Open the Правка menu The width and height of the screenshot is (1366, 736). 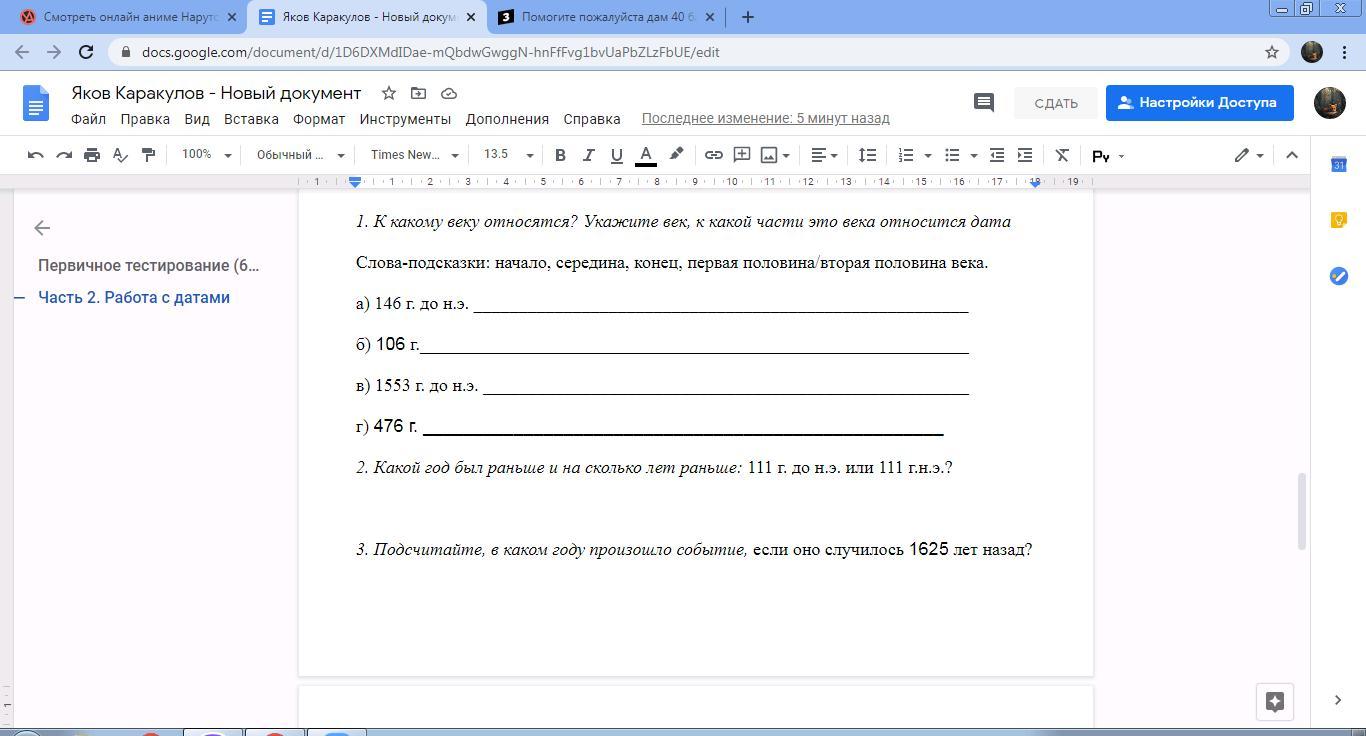pyautogui.click(x=145, y=119)
